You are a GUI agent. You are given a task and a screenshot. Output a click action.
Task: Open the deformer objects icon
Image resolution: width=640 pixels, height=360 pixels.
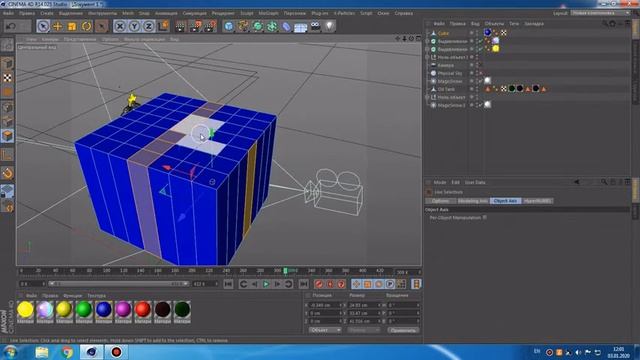286,27
